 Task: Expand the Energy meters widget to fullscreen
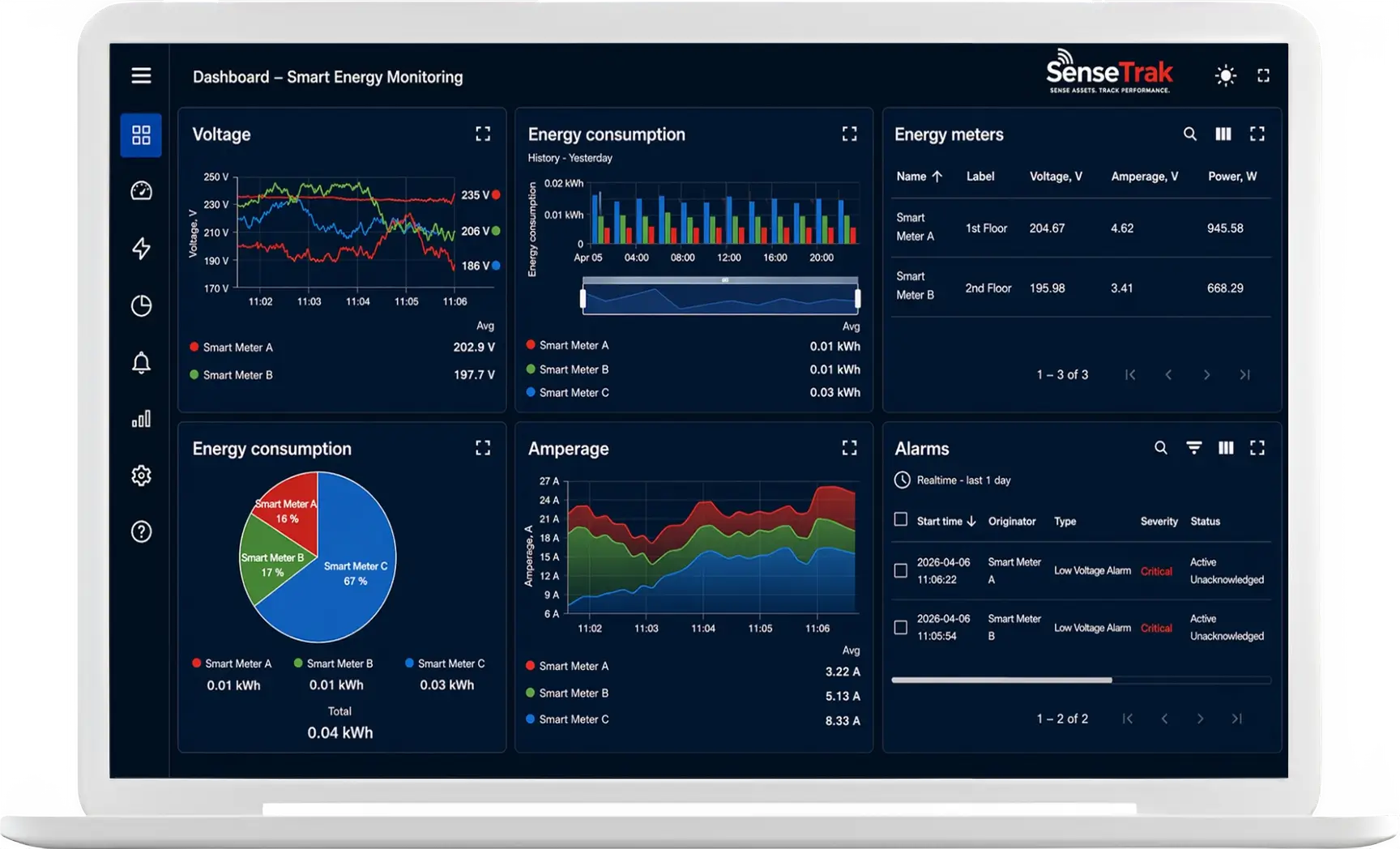pyautogui.click(x=1257, y=134)
